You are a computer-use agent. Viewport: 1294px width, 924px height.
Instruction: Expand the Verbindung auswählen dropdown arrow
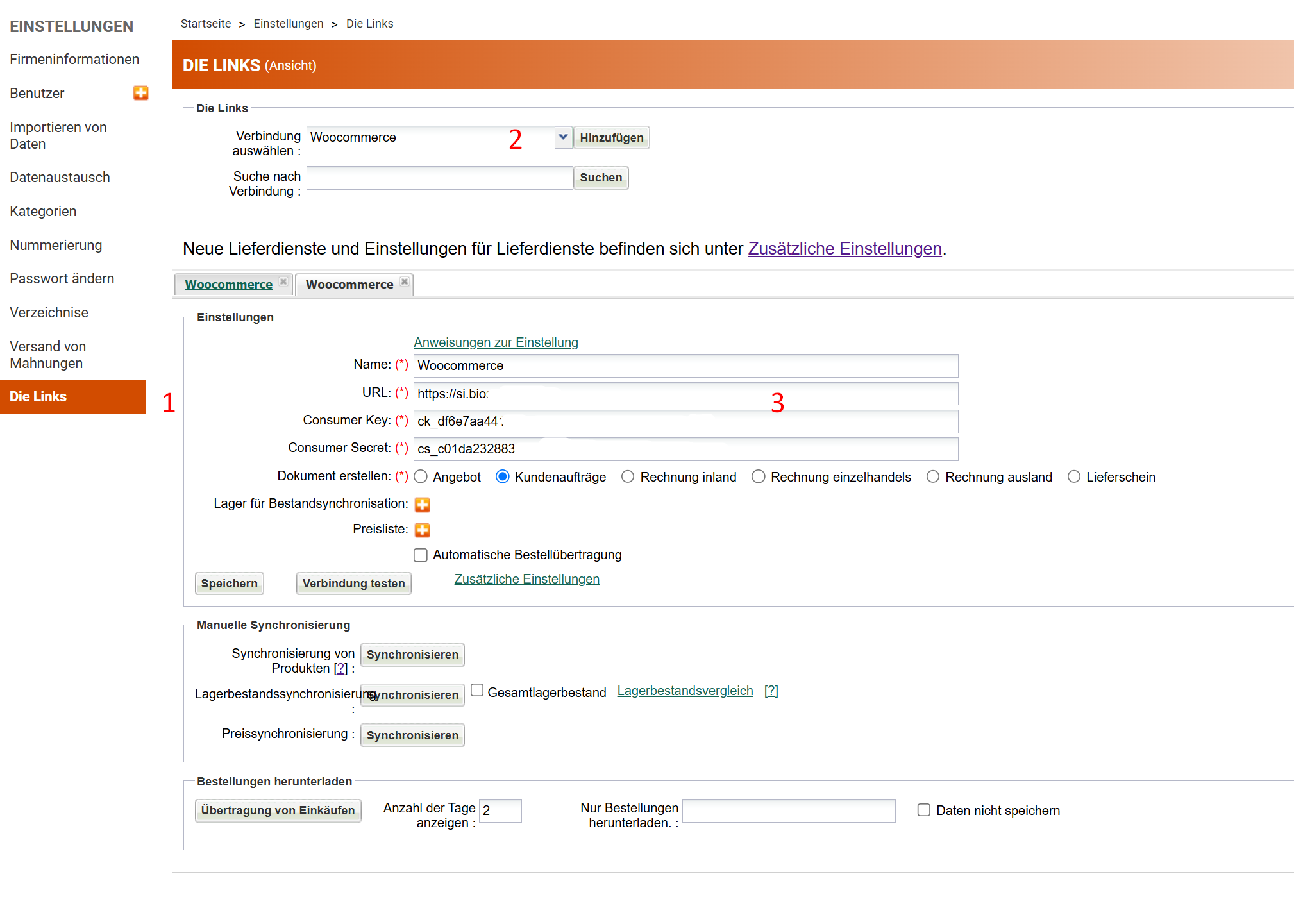563,137
